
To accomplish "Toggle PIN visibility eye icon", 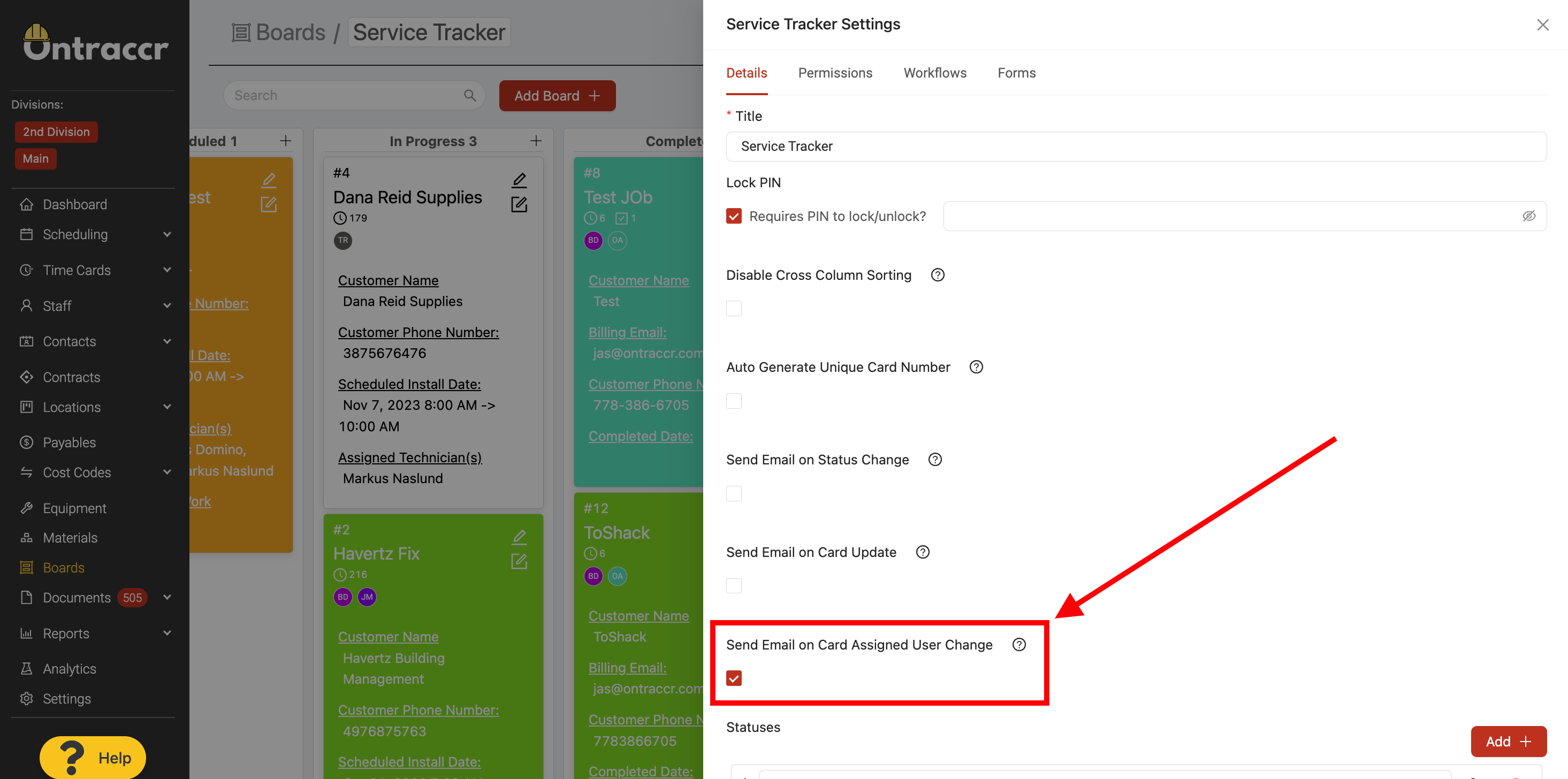I will pos(1528,217).
